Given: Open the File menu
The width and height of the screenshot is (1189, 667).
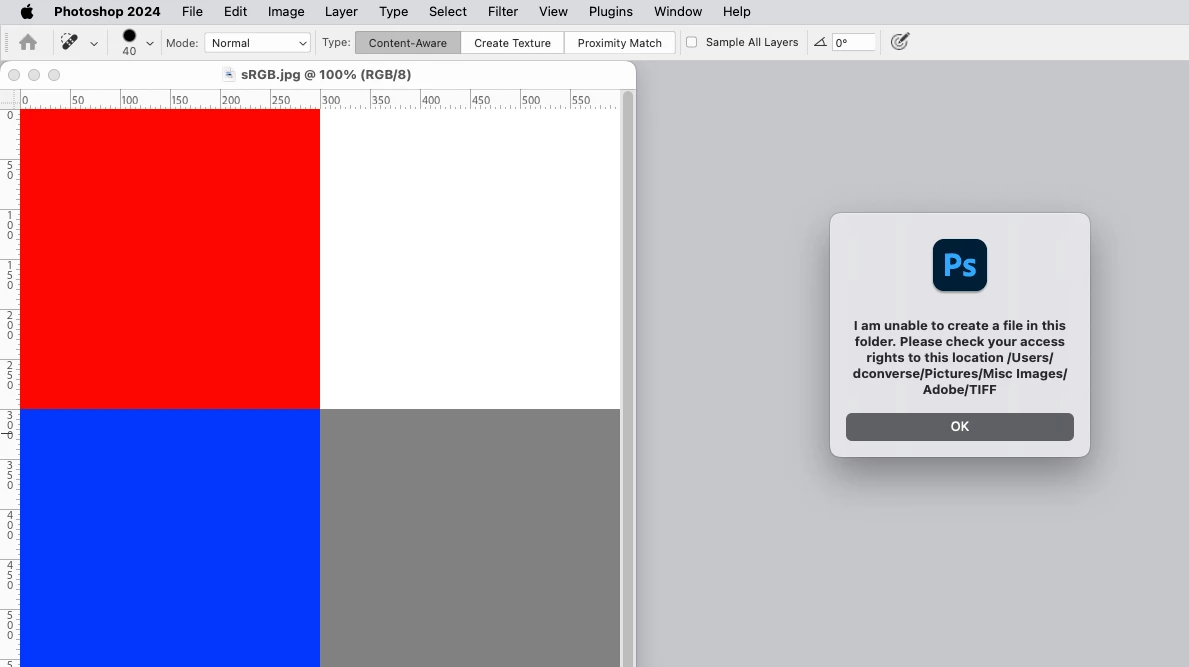Looking at the screenshot, I should (x=192, y=11).
